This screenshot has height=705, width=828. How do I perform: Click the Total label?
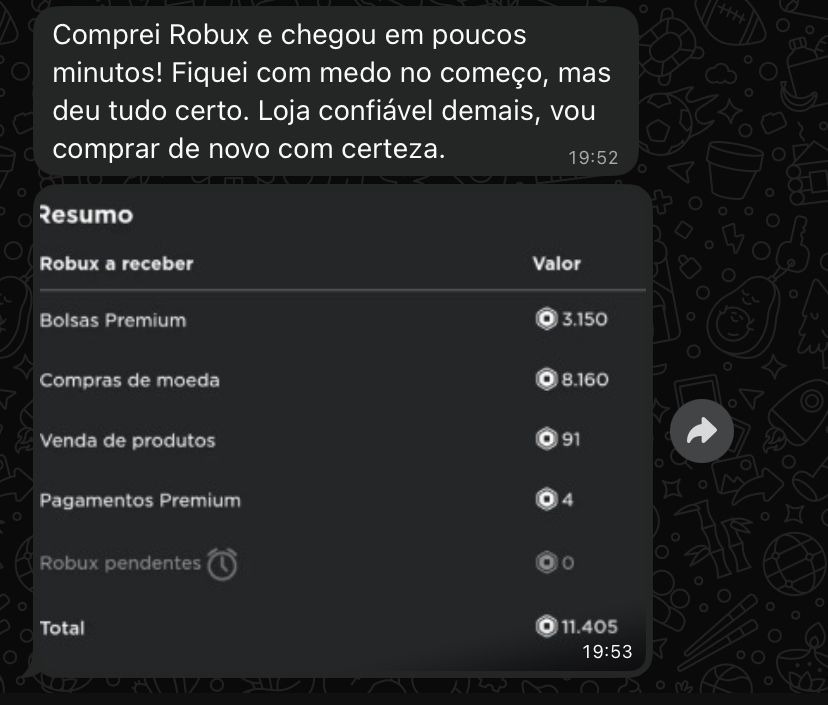pyautogui.click(x=61, y=628)
